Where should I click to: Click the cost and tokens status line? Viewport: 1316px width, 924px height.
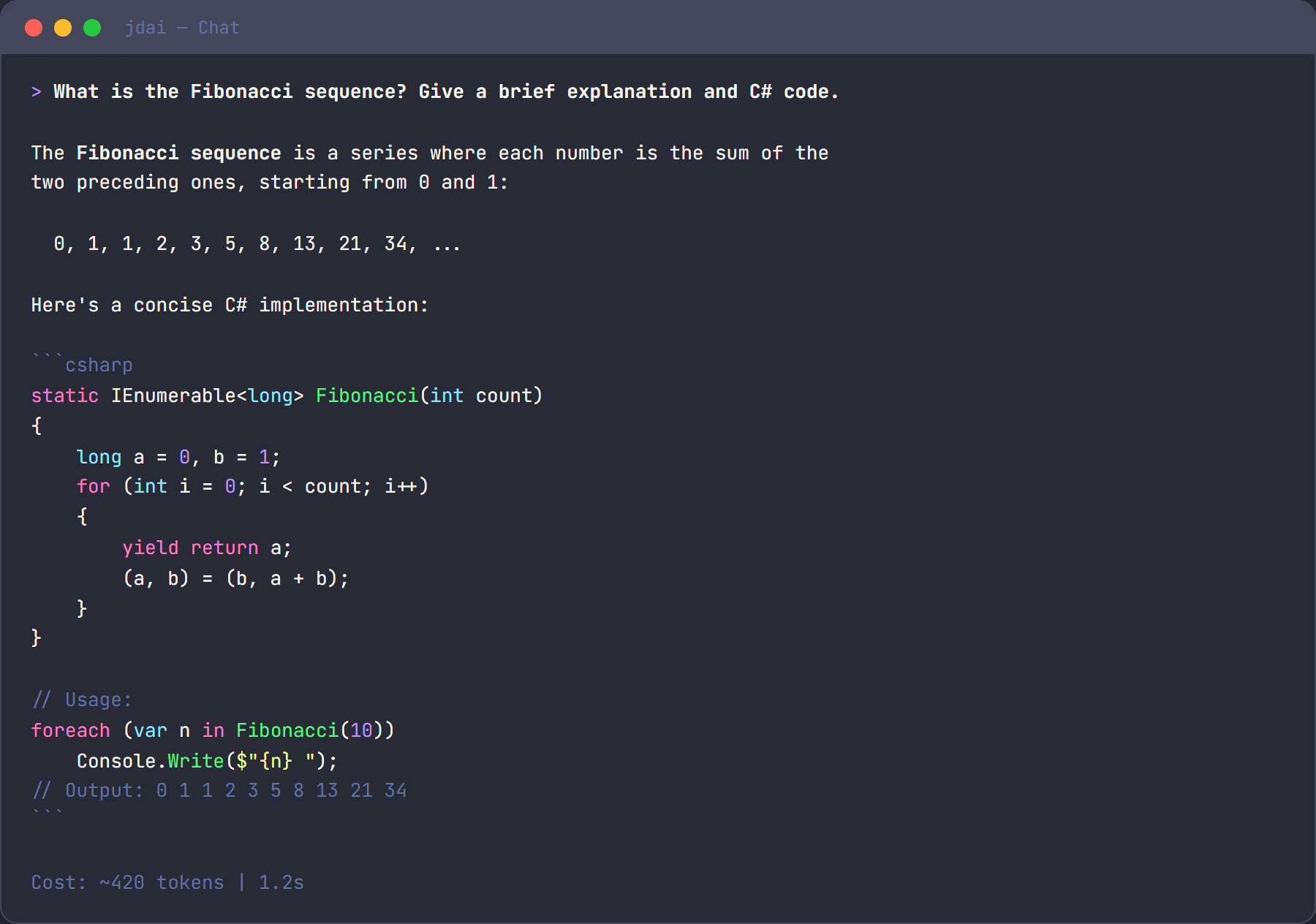[x=167, y=883]
